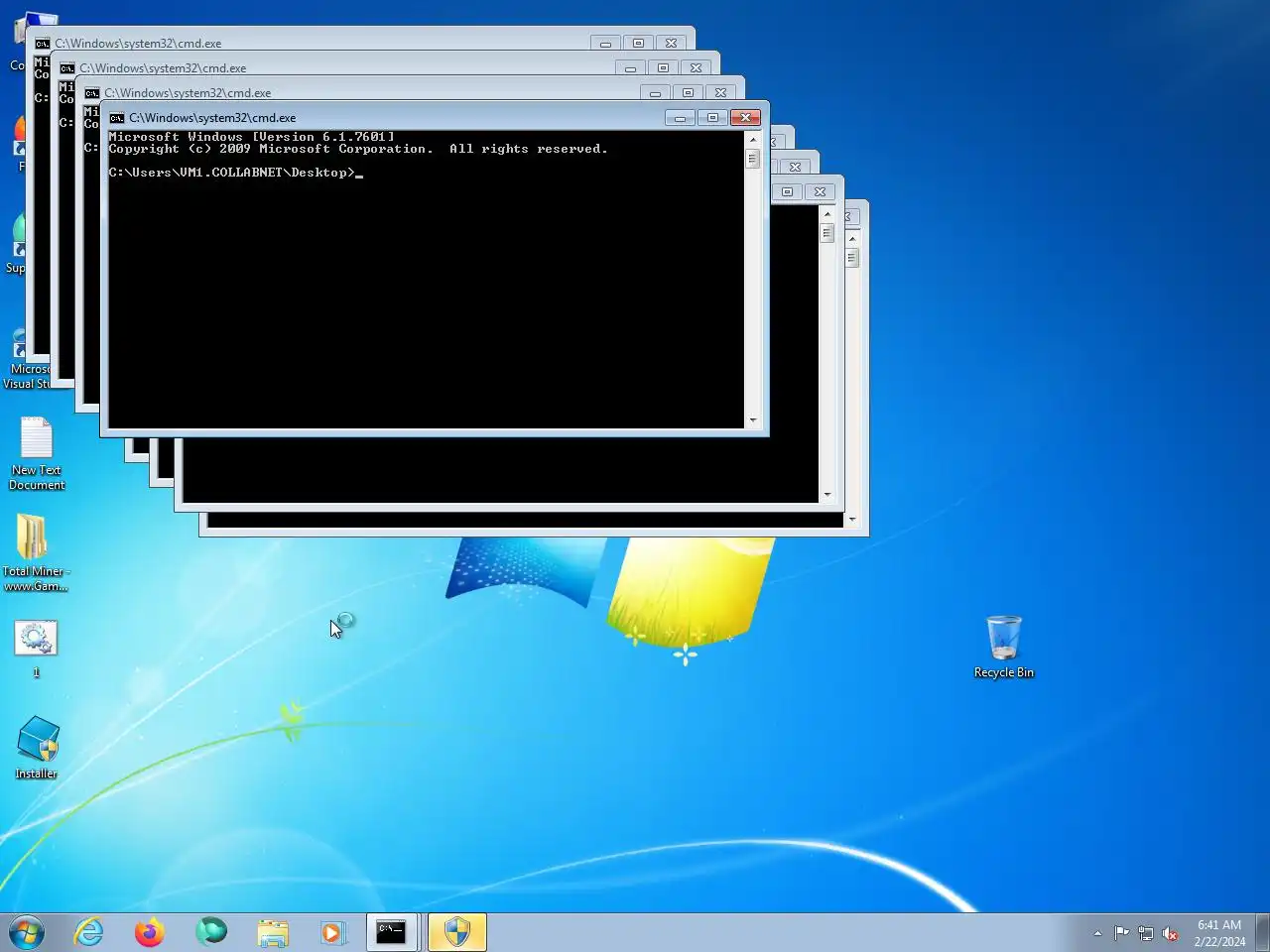The height and width of the screenshot is (952, 1270).
Task: Launch Internet Explorer from the taskbar
Action: click(x=89, y=932)
